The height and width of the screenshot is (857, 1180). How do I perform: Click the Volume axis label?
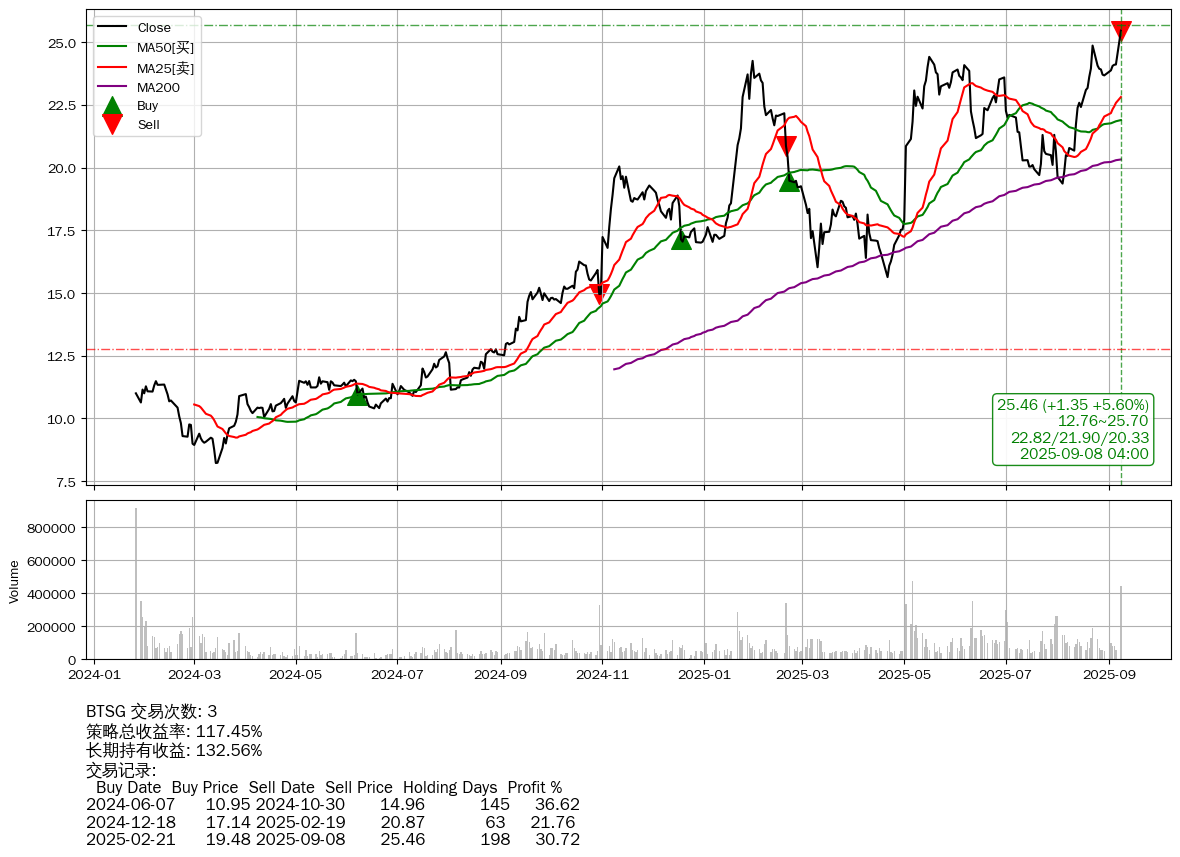[x=14, y=581]
